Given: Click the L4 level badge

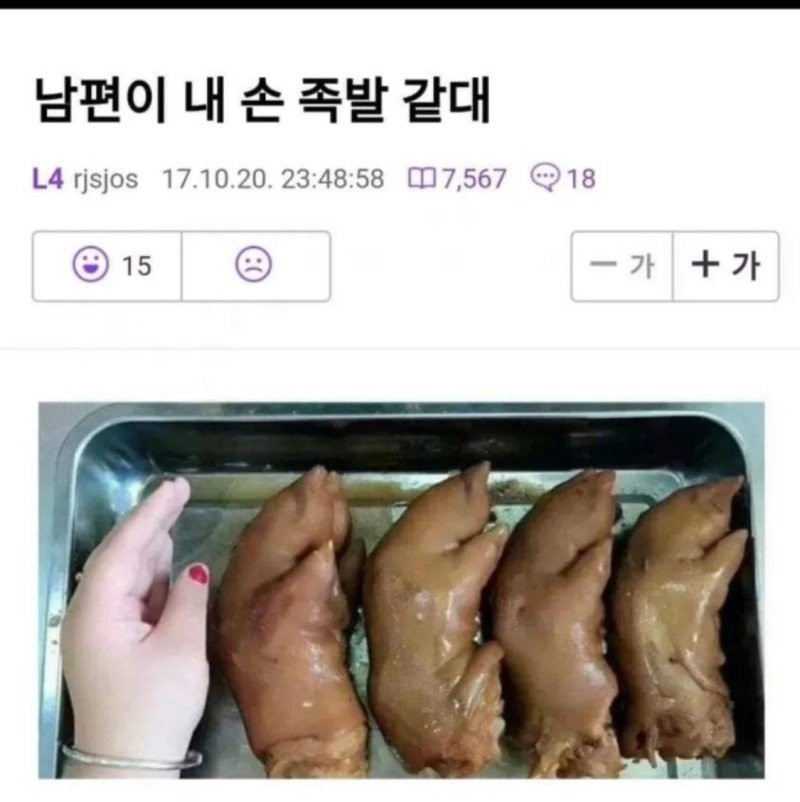Looking at the screenshot, I should point(48,179).
